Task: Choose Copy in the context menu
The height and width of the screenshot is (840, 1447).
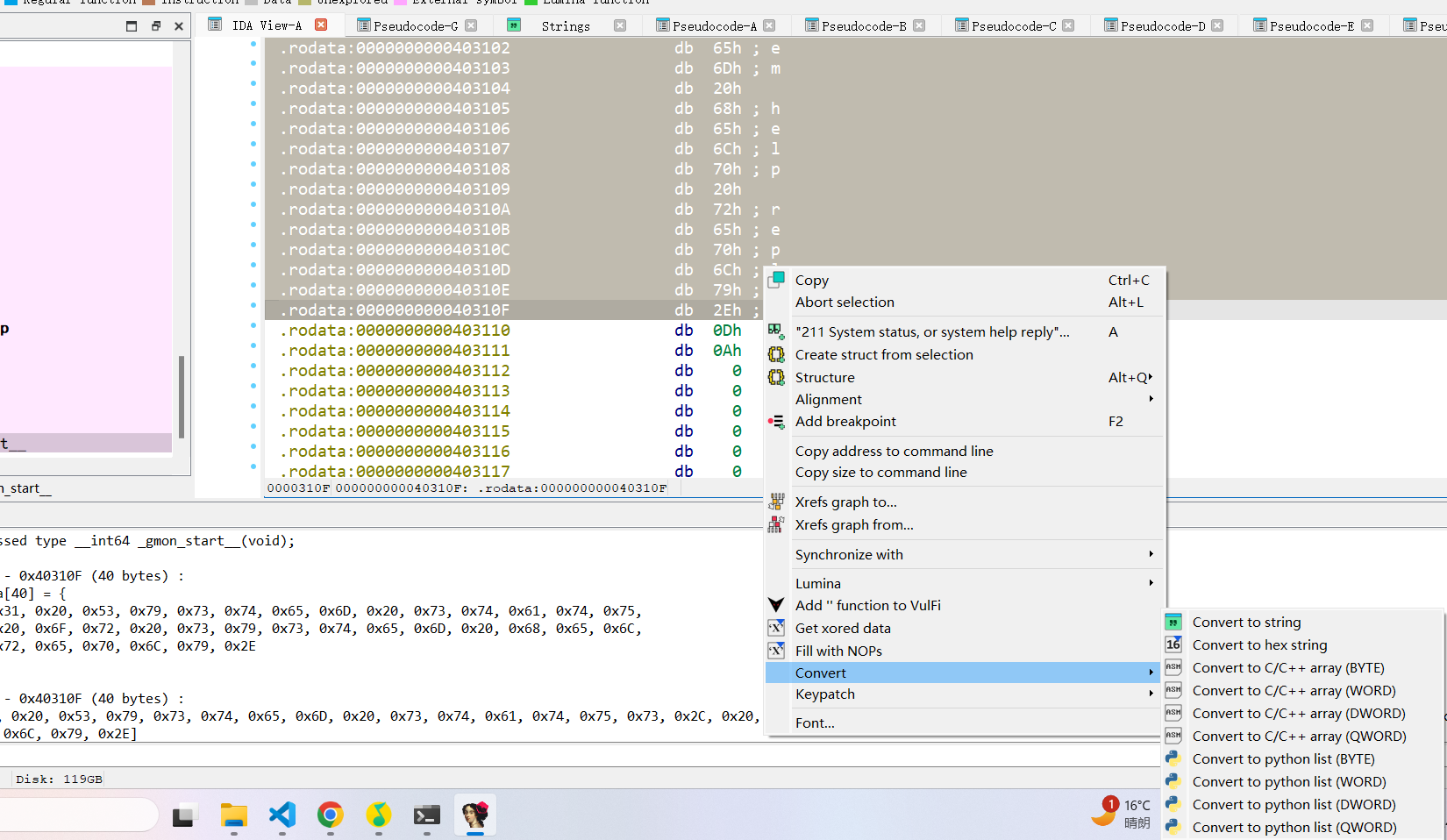Action: coord(965,281)
